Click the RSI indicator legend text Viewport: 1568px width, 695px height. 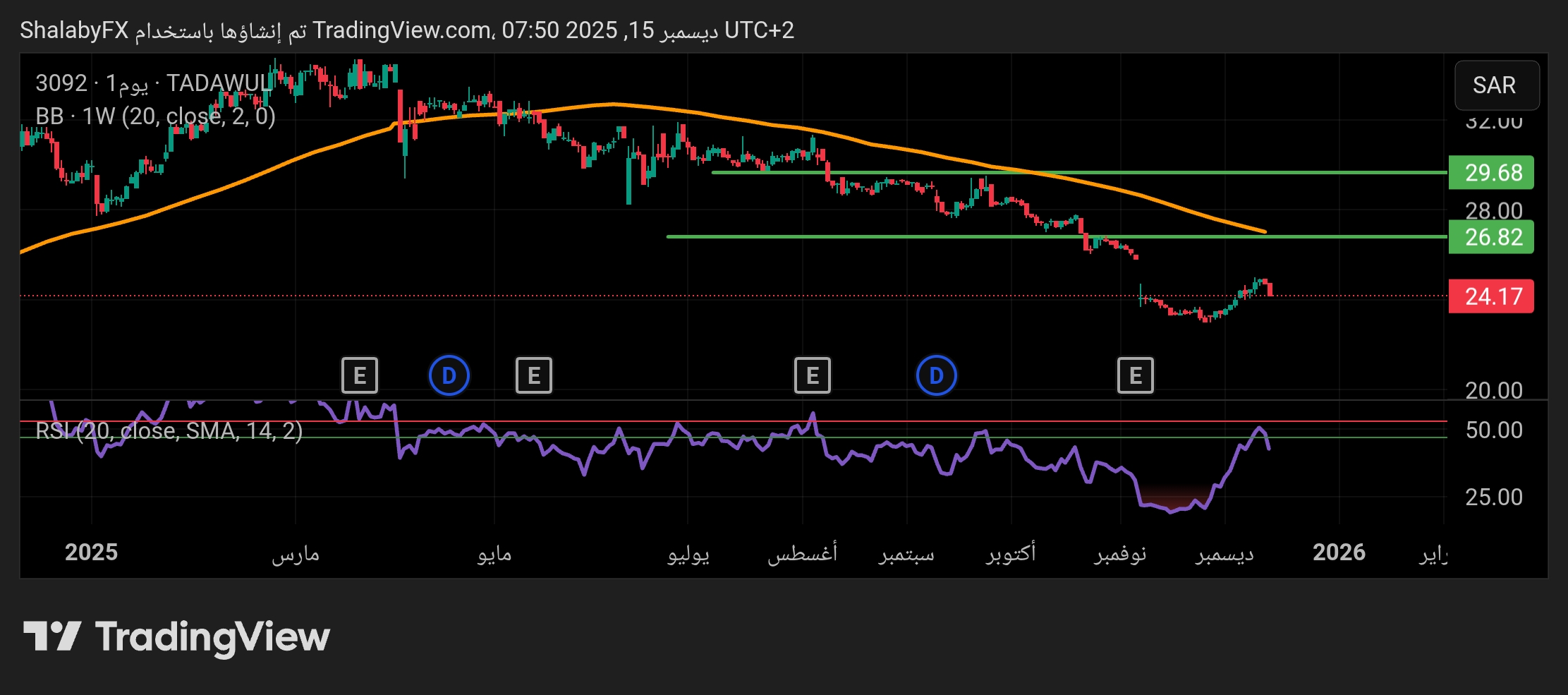[169, 431]
